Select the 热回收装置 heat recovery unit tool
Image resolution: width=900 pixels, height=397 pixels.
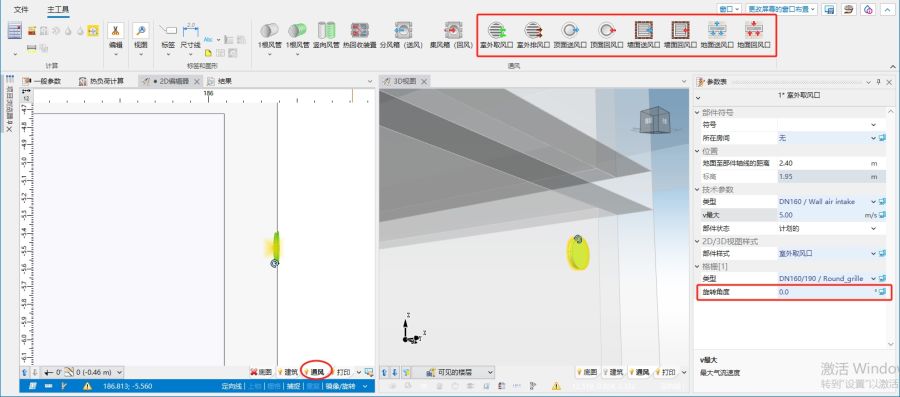(x=360, y=34)
